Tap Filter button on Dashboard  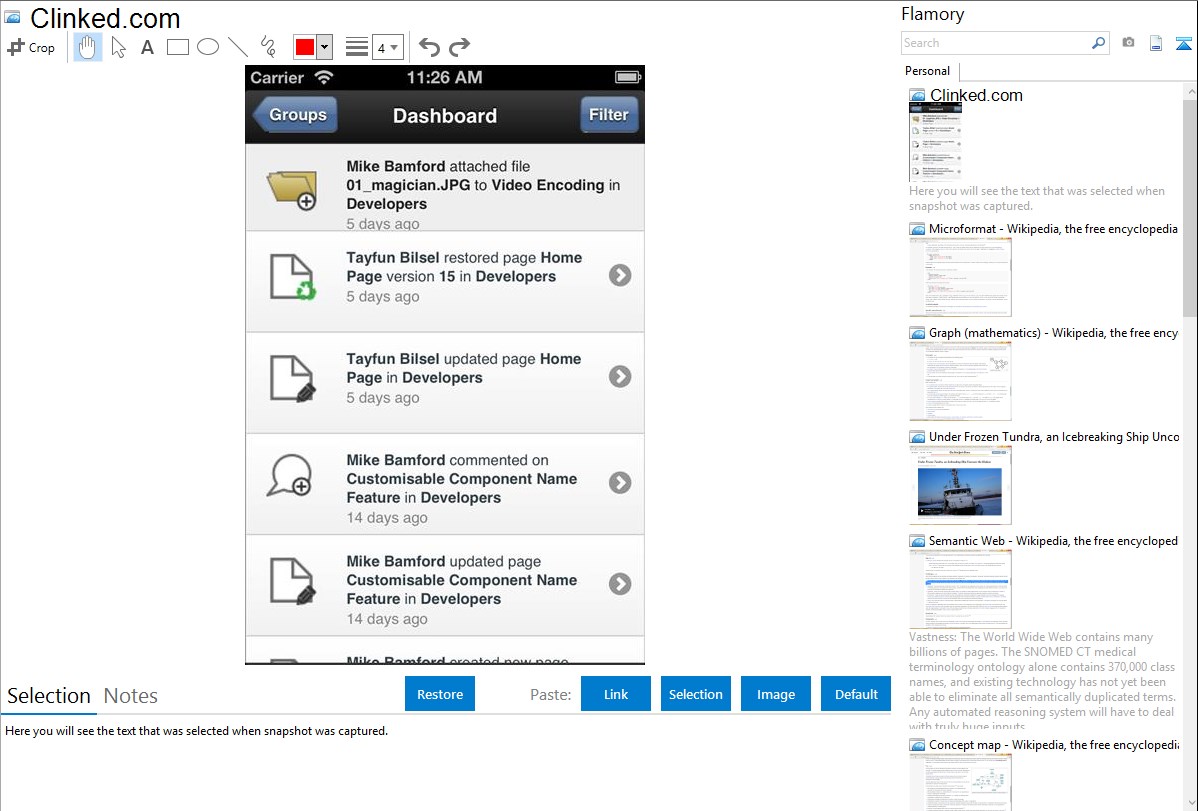(x=609, y=115)
